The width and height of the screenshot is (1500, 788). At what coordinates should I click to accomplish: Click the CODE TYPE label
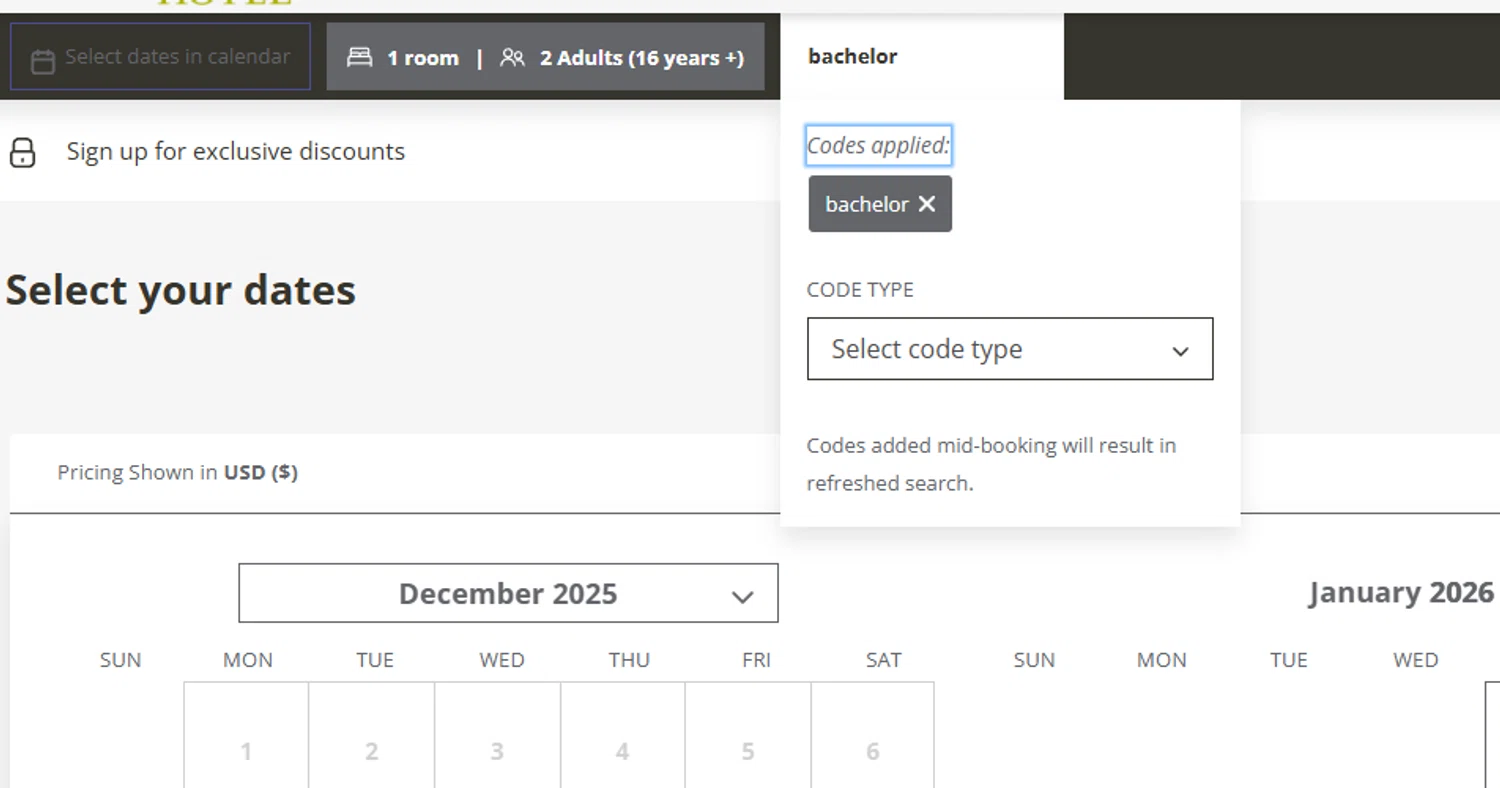(860, 290)
